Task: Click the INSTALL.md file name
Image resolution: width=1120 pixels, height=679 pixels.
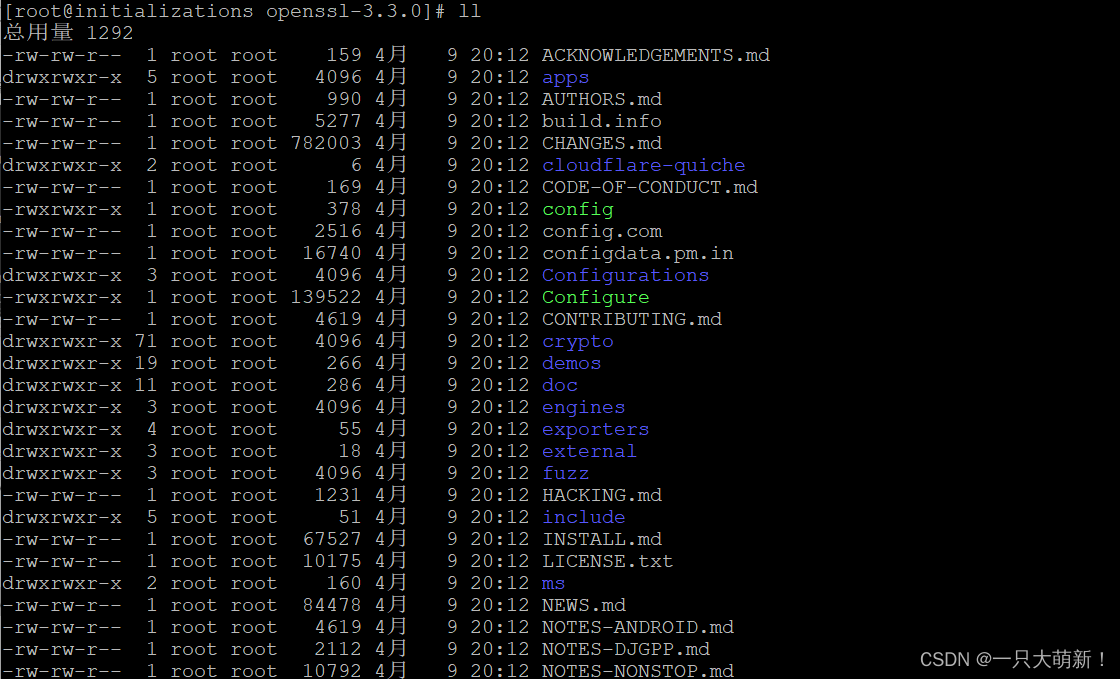Action: [601, 540]
